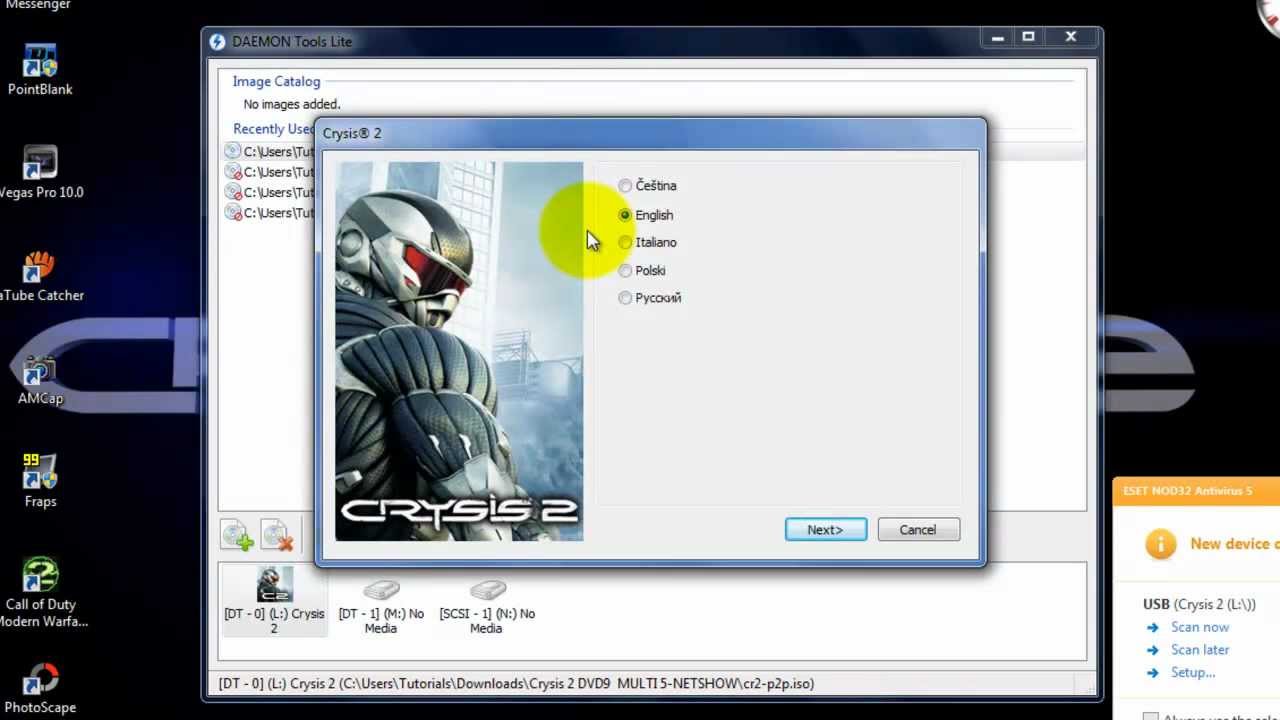Cancel the Crysis 2 setup dialog

(x=918, y=530)
